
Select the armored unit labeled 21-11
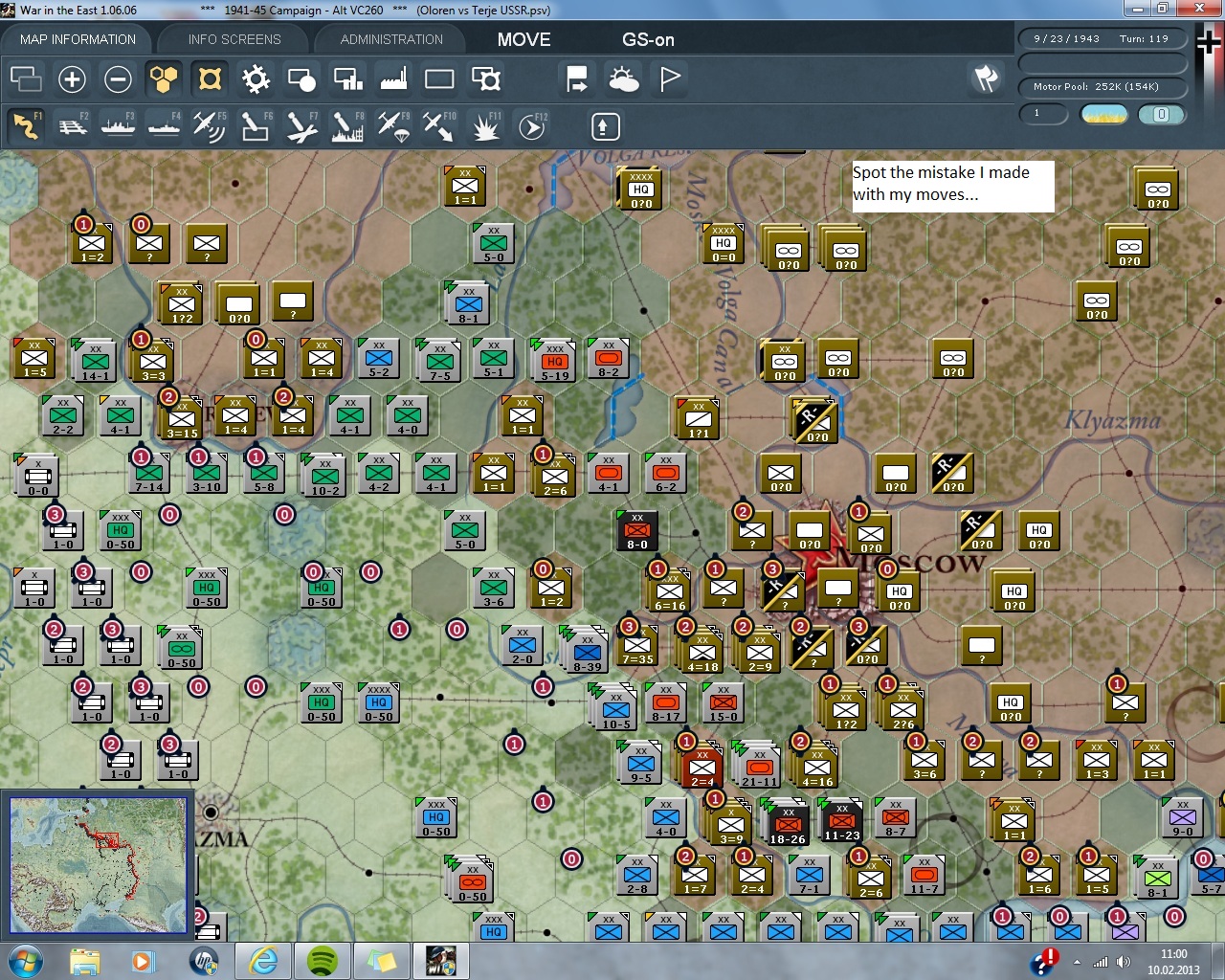[760, 766]
